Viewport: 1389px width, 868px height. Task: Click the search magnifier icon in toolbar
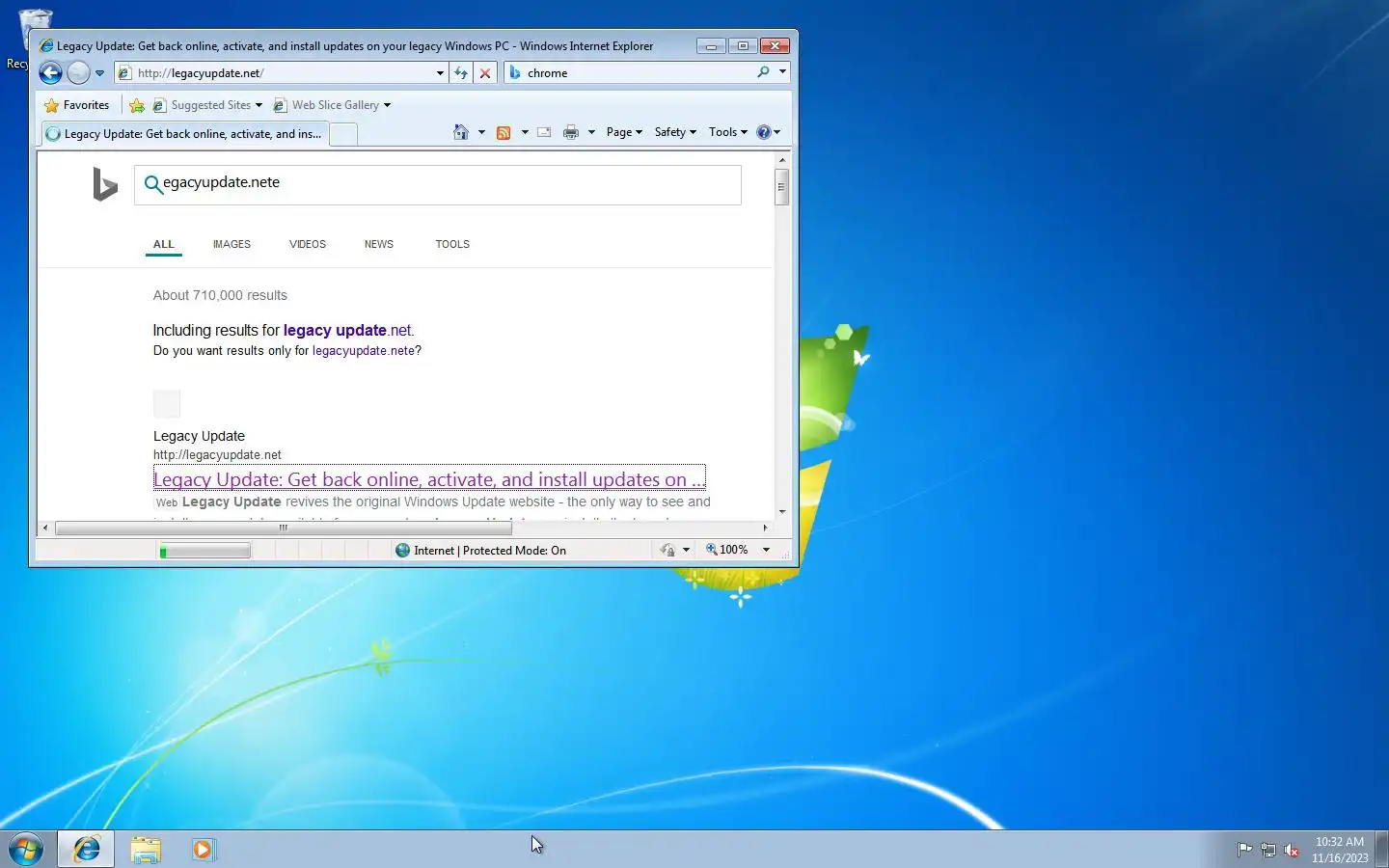(x=763, y=72)
